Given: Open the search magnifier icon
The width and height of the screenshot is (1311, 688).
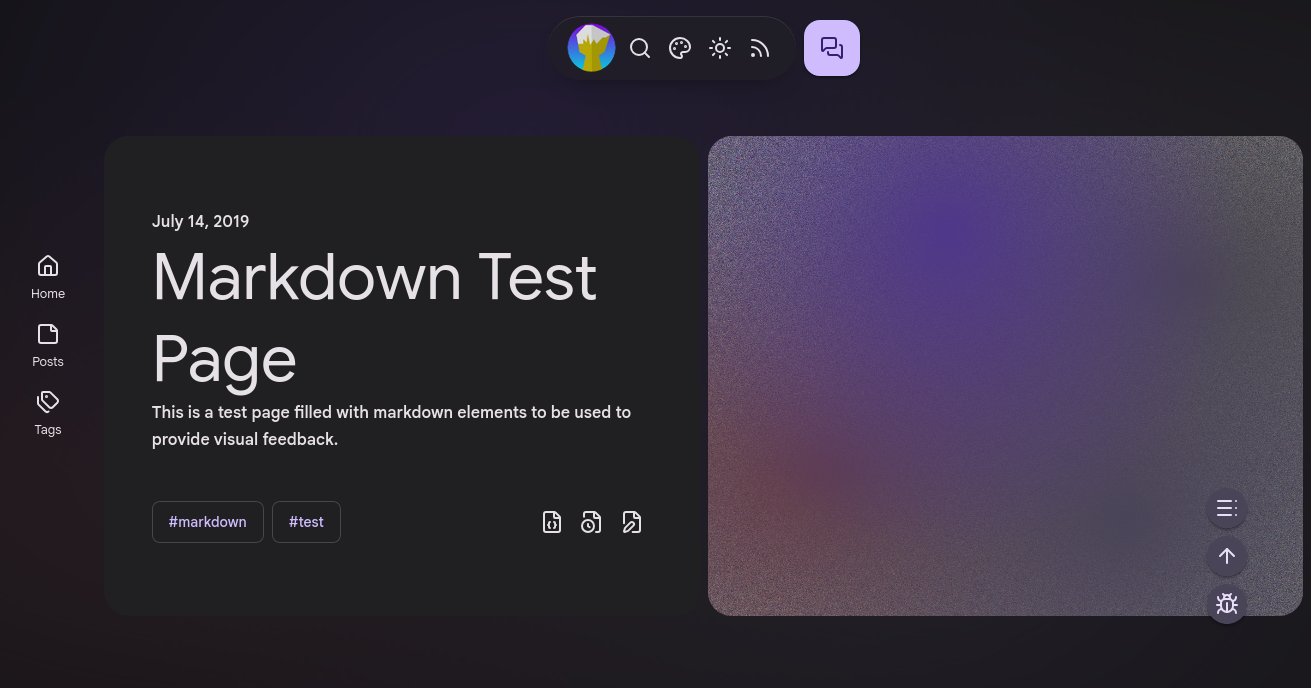Looking at the screenshot, I should pos(640,48).
